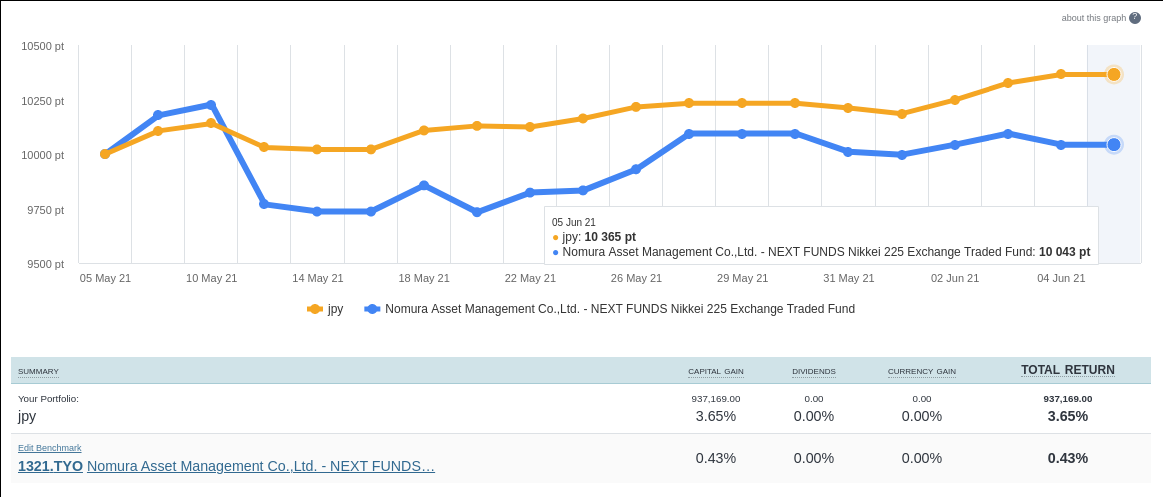Select the blue data point at 18 May 21
This screenshot has height=497, width=1163.
424,185
